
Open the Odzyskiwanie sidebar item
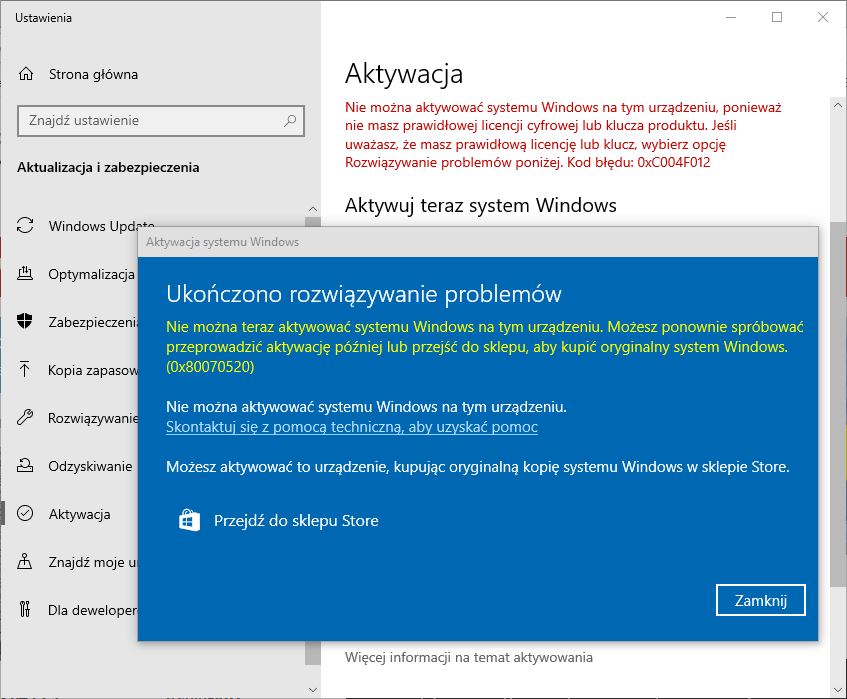pos(90,466)
